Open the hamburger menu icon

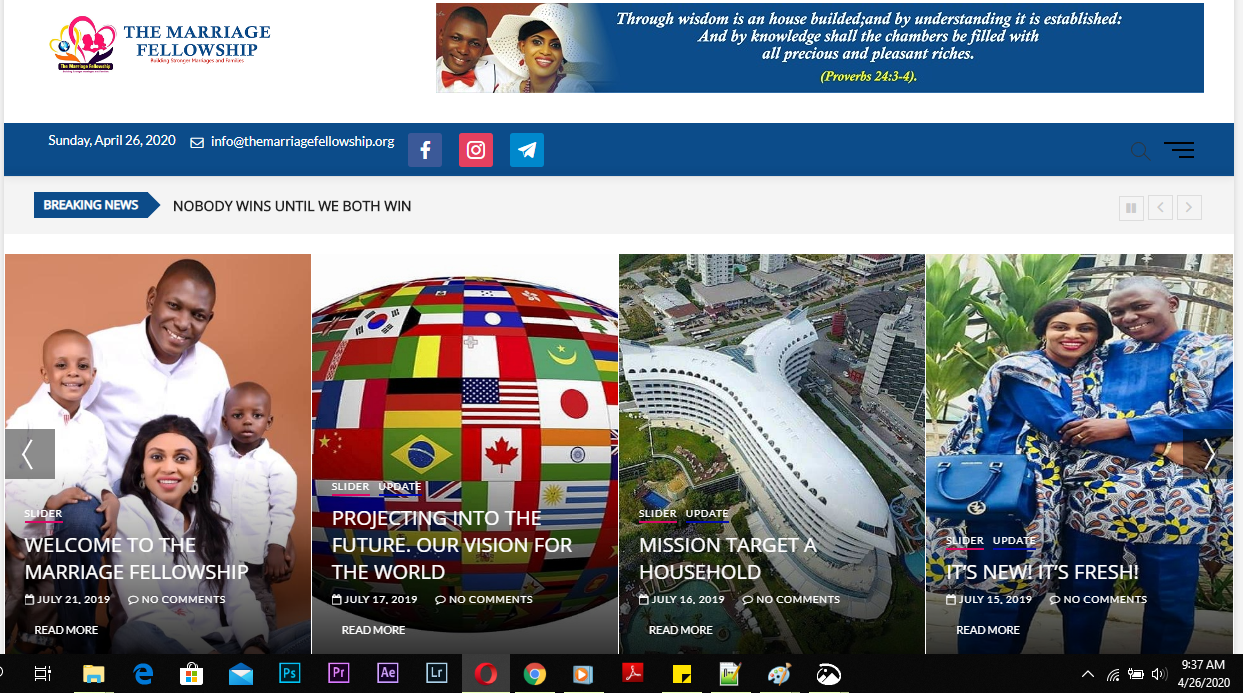[x=1179, y=150]
